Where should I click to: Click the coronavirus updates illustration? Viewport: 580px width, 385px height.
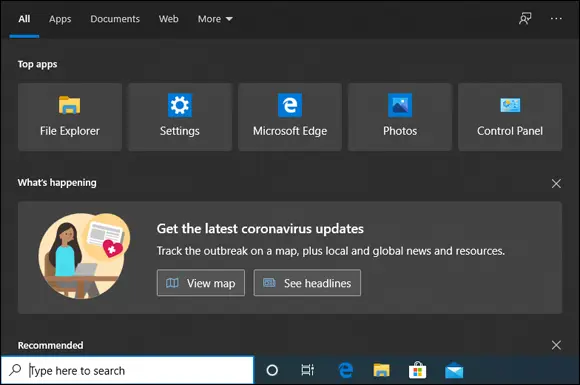pos(85,256)
